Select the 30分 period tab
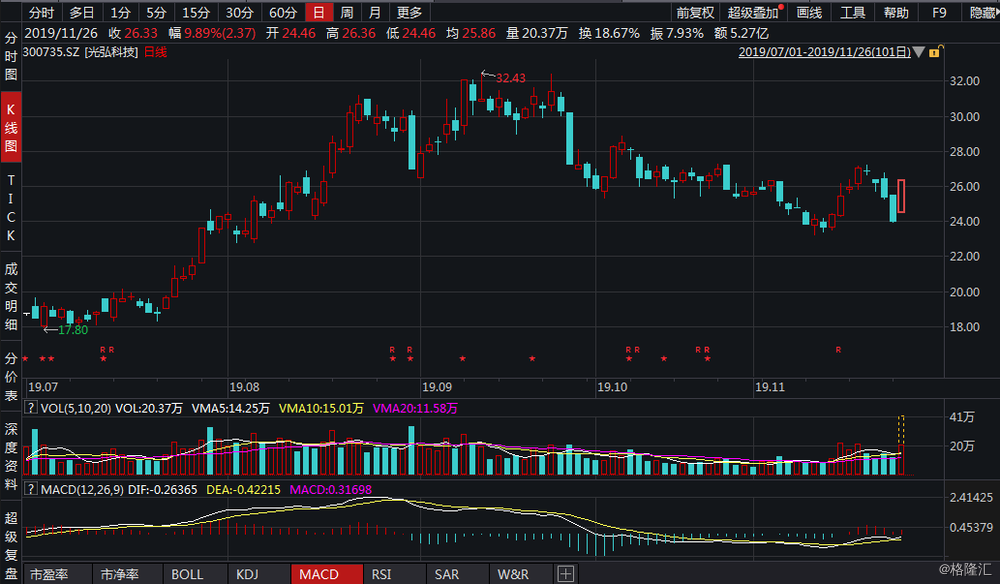 pos(239,12)
